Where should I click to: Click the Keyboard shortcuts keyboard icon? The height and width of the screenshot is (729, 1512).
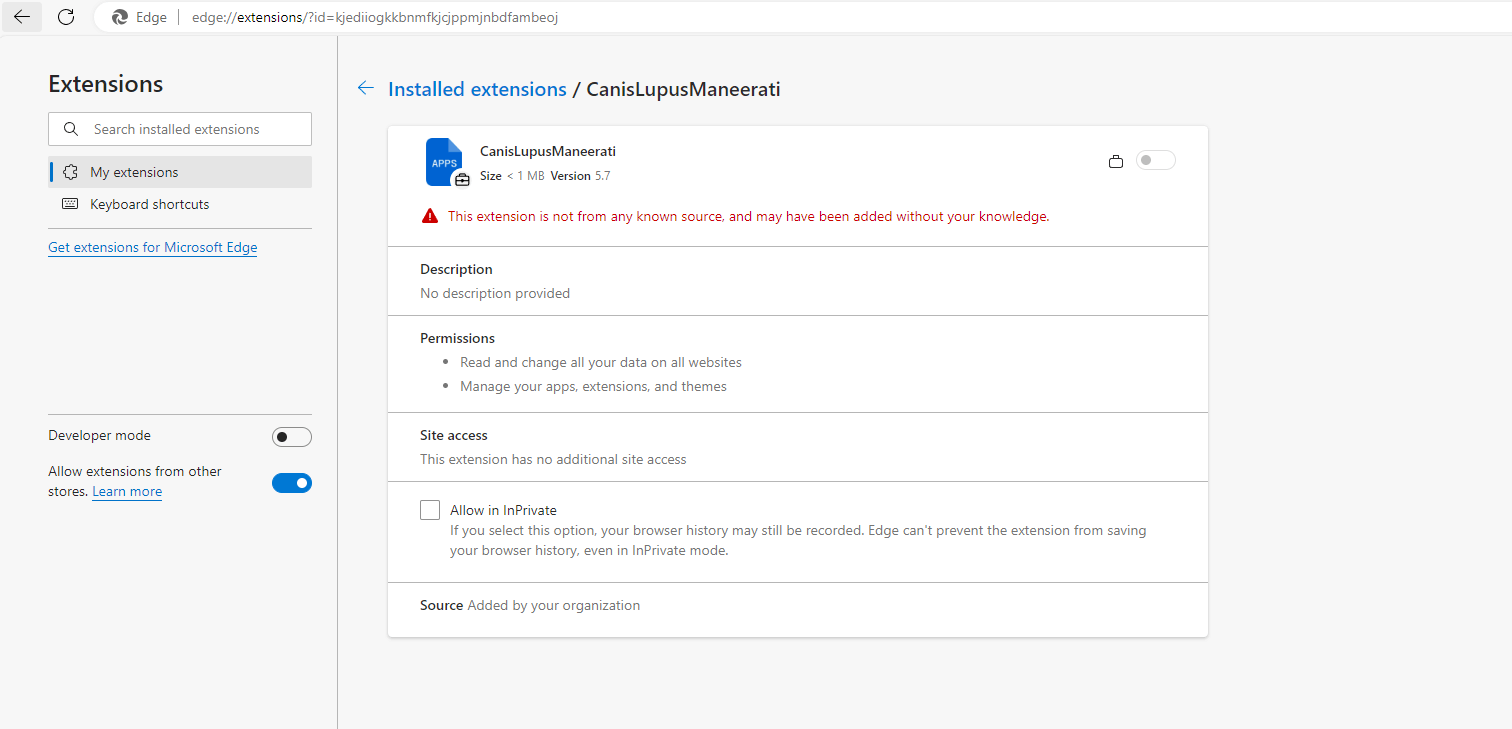70,204
